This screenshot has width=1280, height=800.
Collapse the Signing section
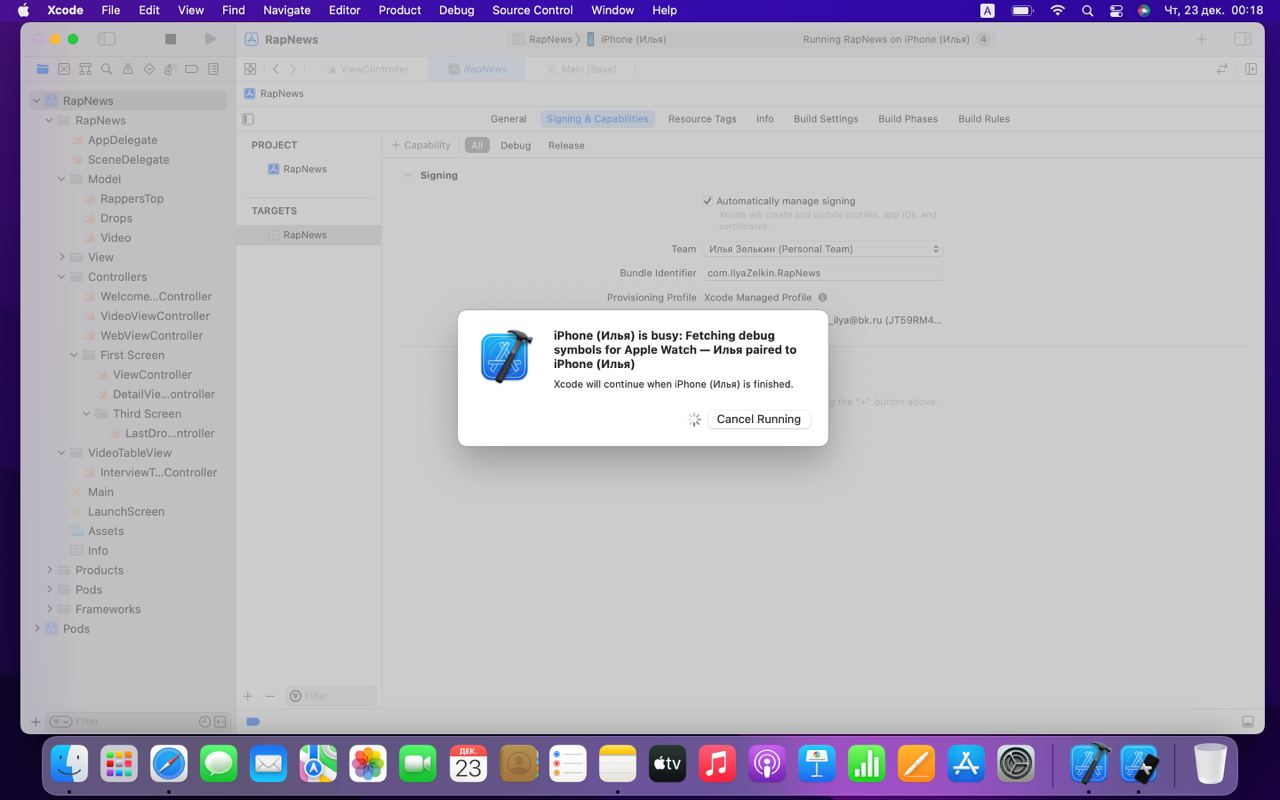pyautogui.click(x=407, y=175)
